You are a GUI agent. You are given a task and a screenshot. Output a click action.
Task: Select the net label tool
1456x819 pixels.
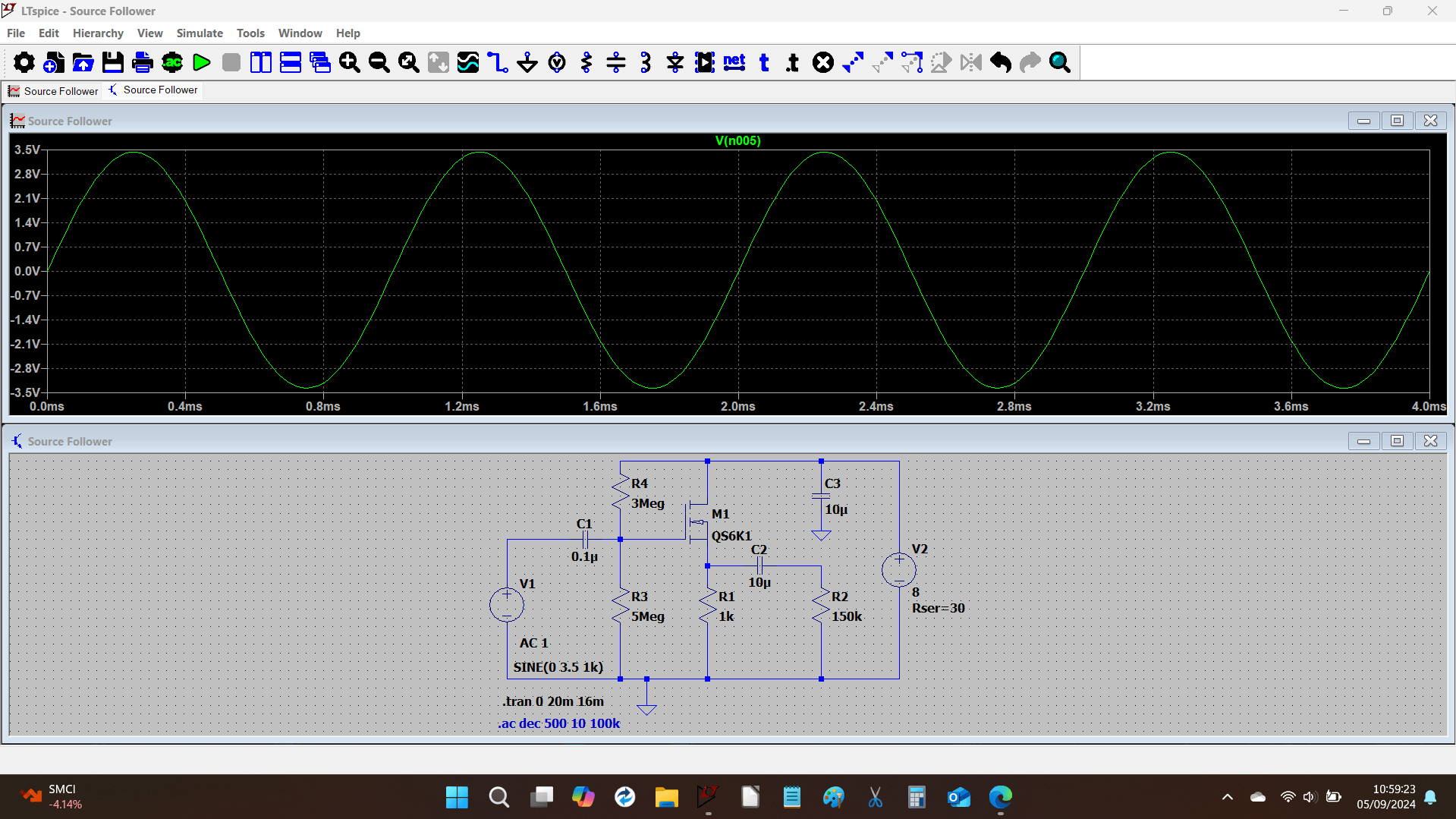pos(734,62)
